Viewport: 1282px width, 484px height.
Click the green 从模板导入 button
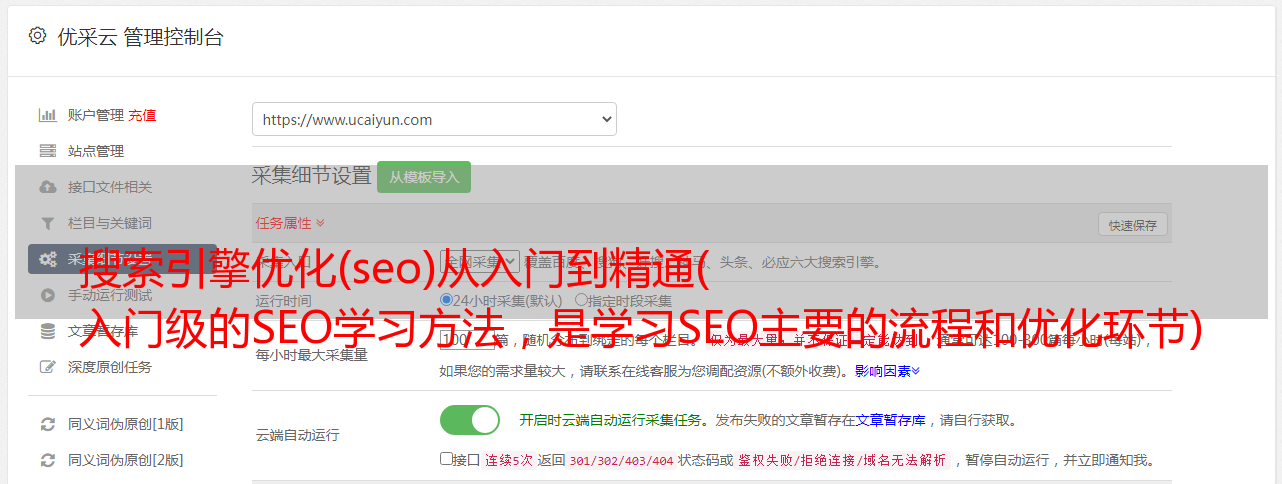click(424, 177)
